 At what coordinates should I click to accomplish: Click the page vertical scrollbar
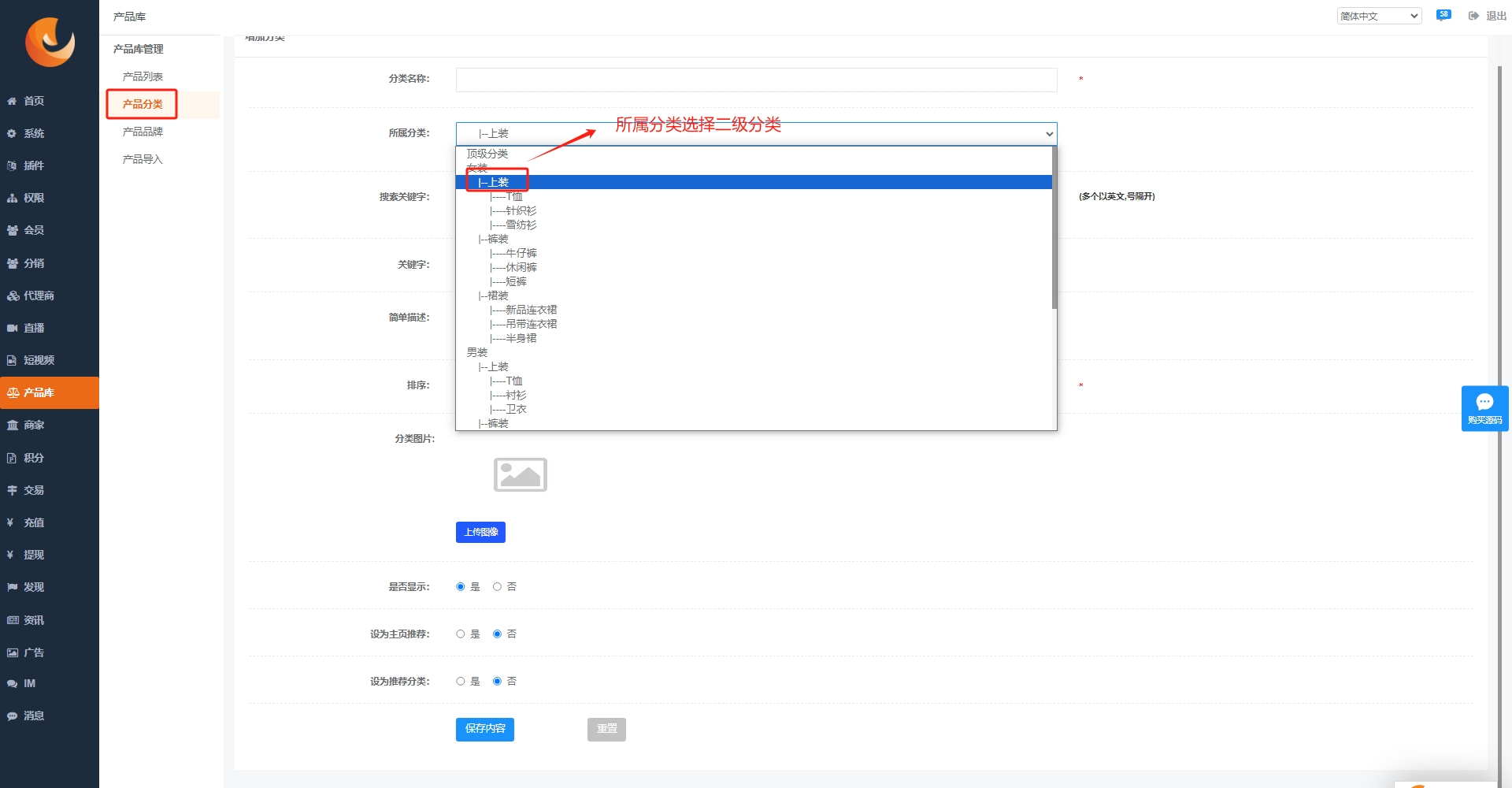coord(1499,426)
